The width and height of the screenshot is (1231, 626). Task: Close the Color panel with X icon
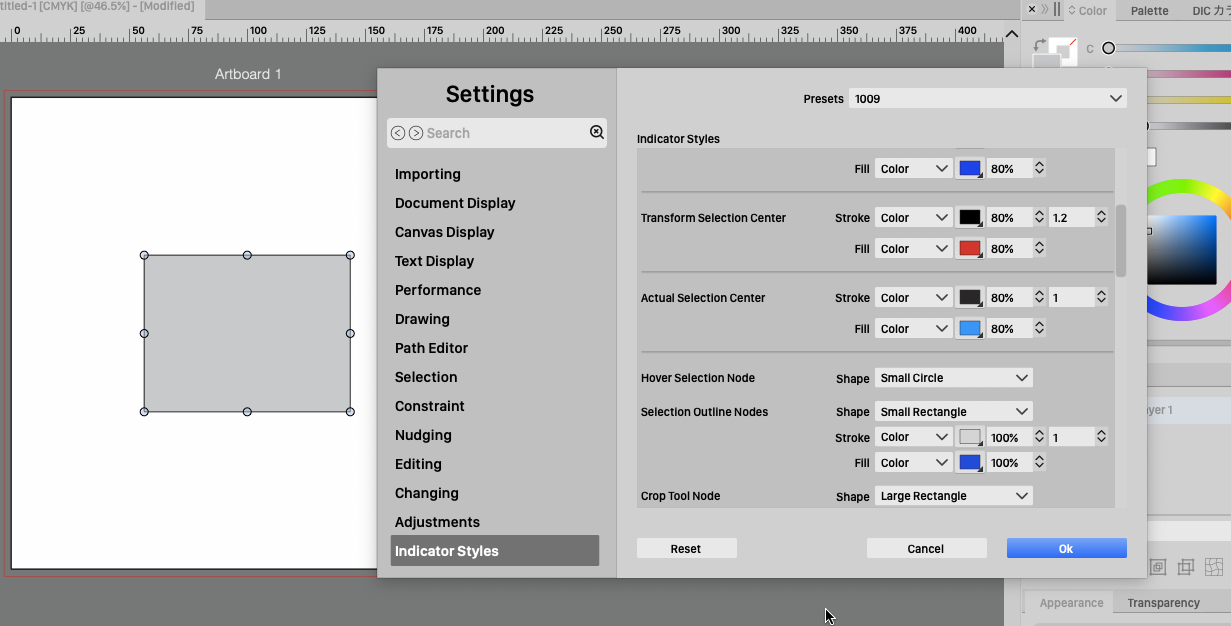point(1032,10)
